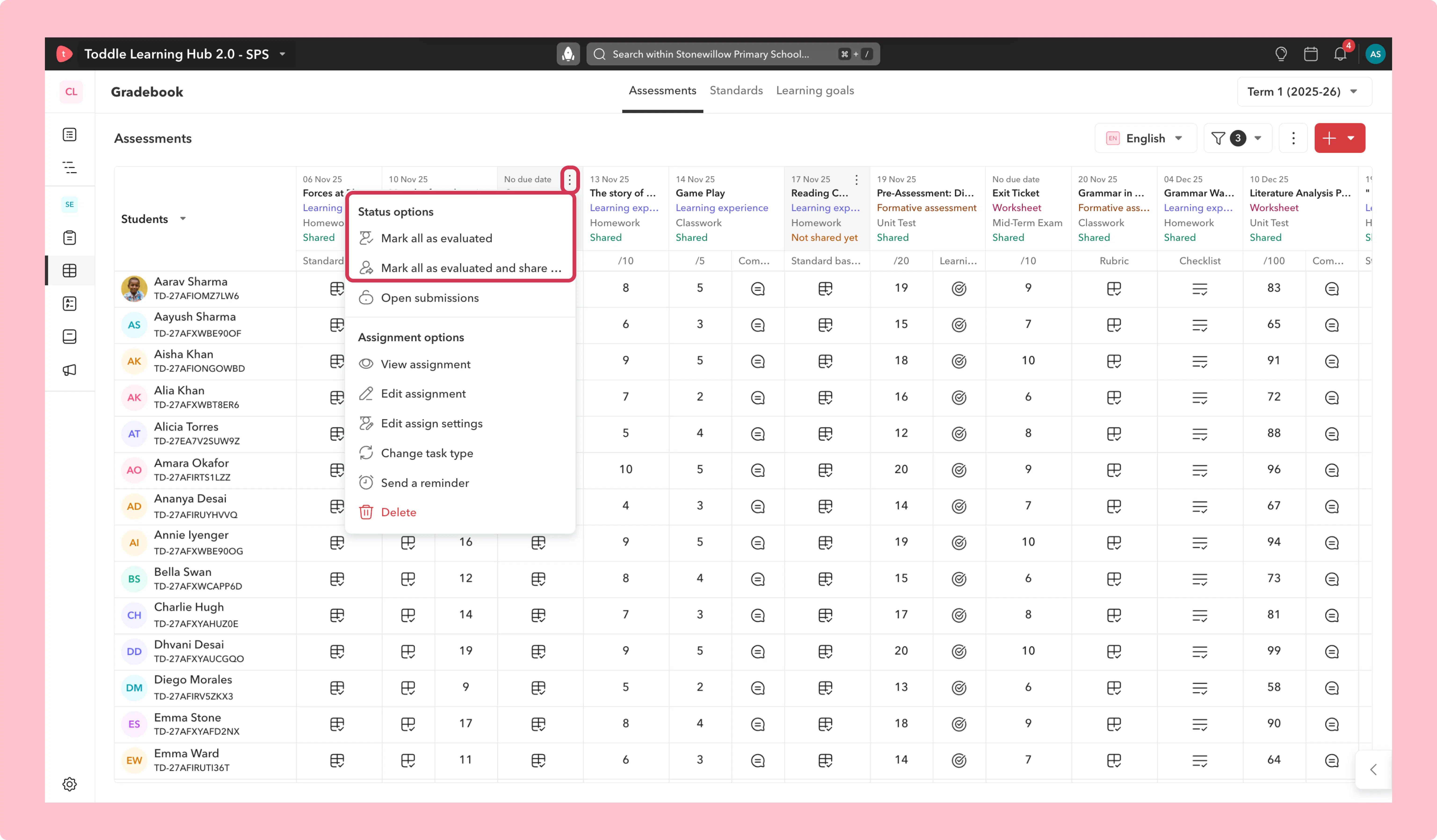This screenshot has height=840, width=1437.
Task: Open Pre-Assessment: Di... column header
Action: (925, 193)
